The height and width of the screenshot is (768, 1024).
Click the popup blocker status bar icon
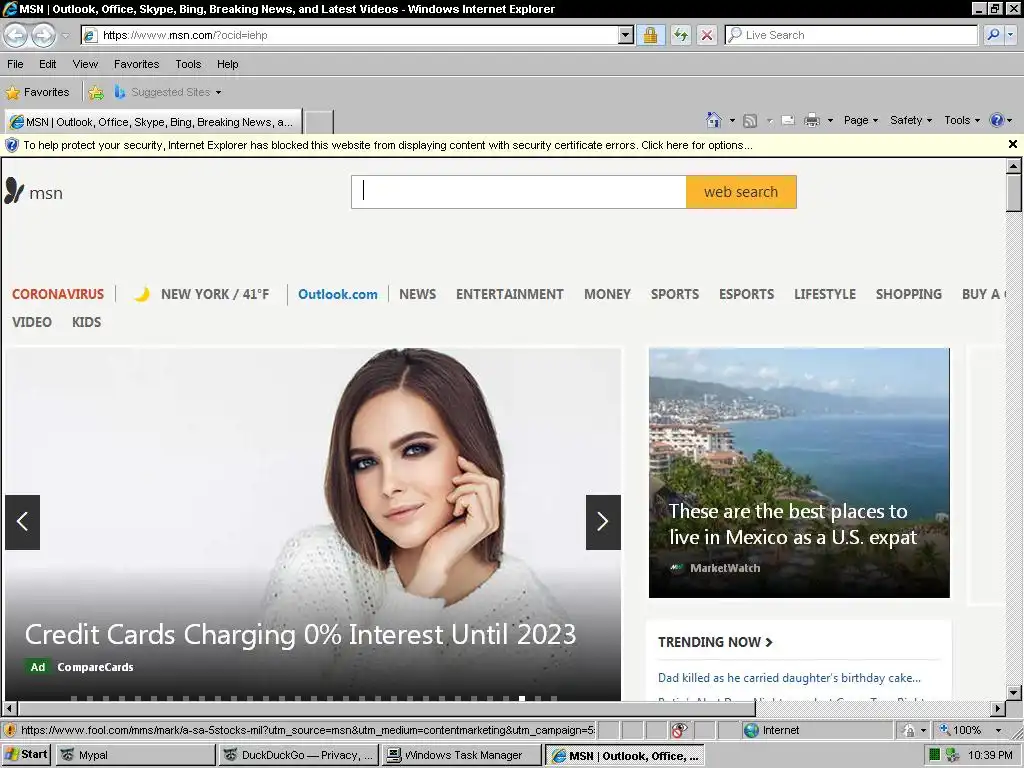coord(679,730)
